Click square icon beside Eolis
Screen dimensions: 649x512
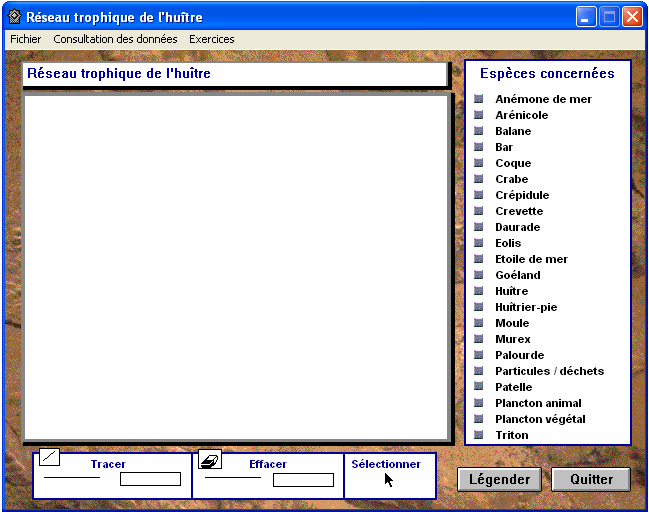click(478, 243)
